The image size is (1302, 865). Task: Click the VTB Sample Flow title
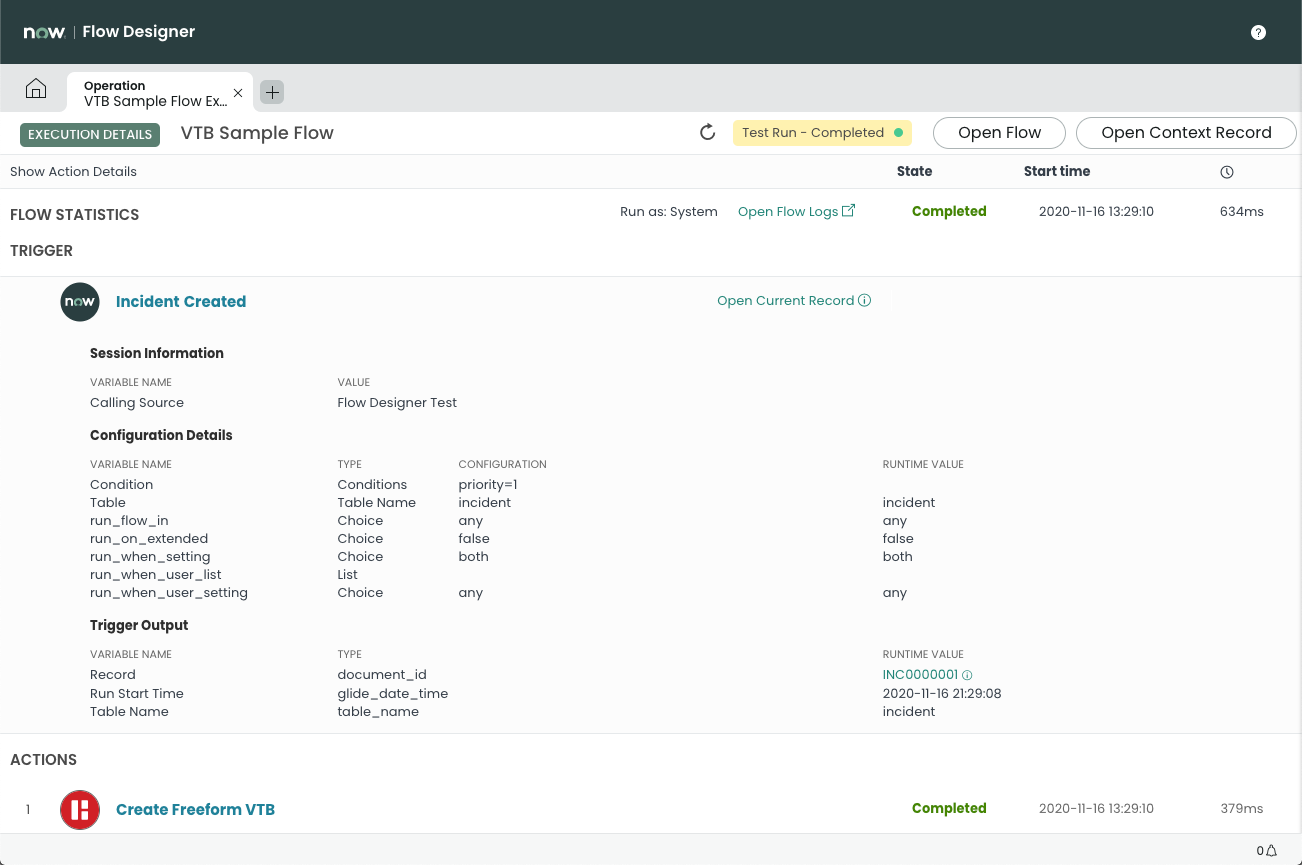pyautogui.click(x=257, y=133)
